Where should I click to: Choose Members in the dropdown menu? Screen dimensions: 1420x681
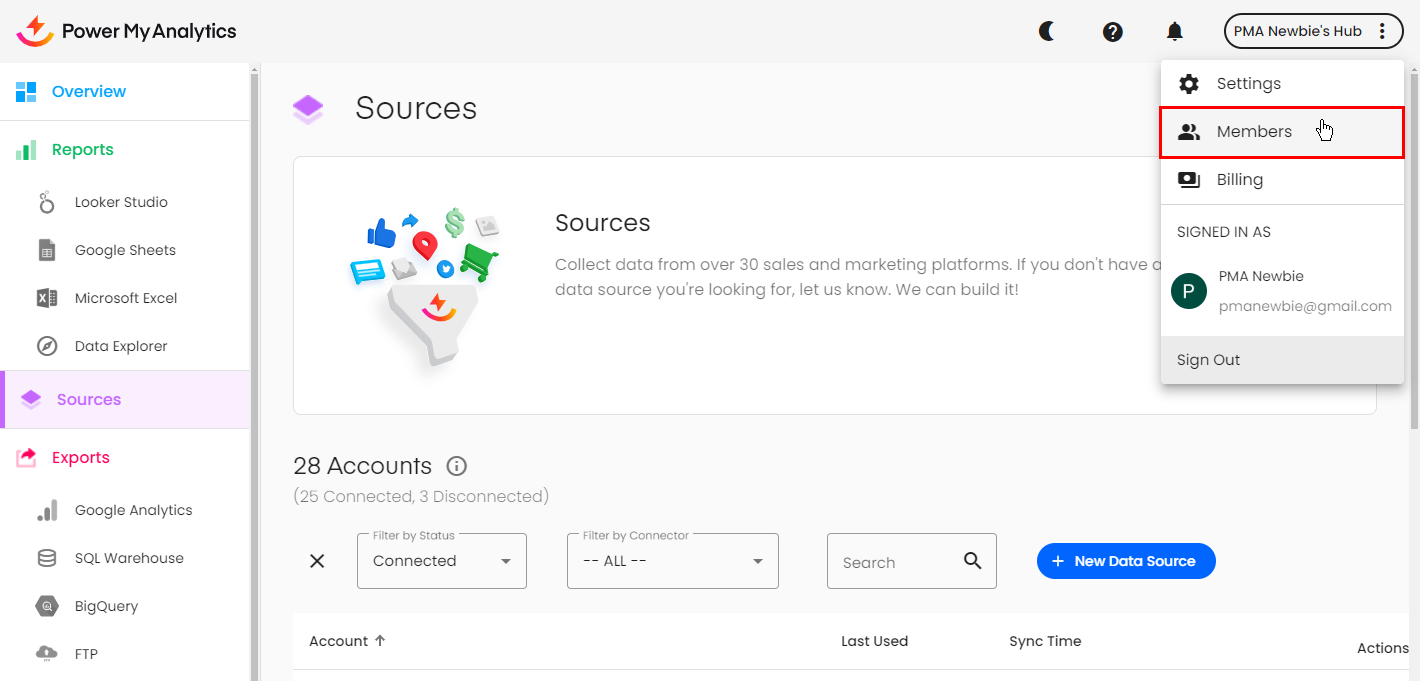coord(1254,132)
